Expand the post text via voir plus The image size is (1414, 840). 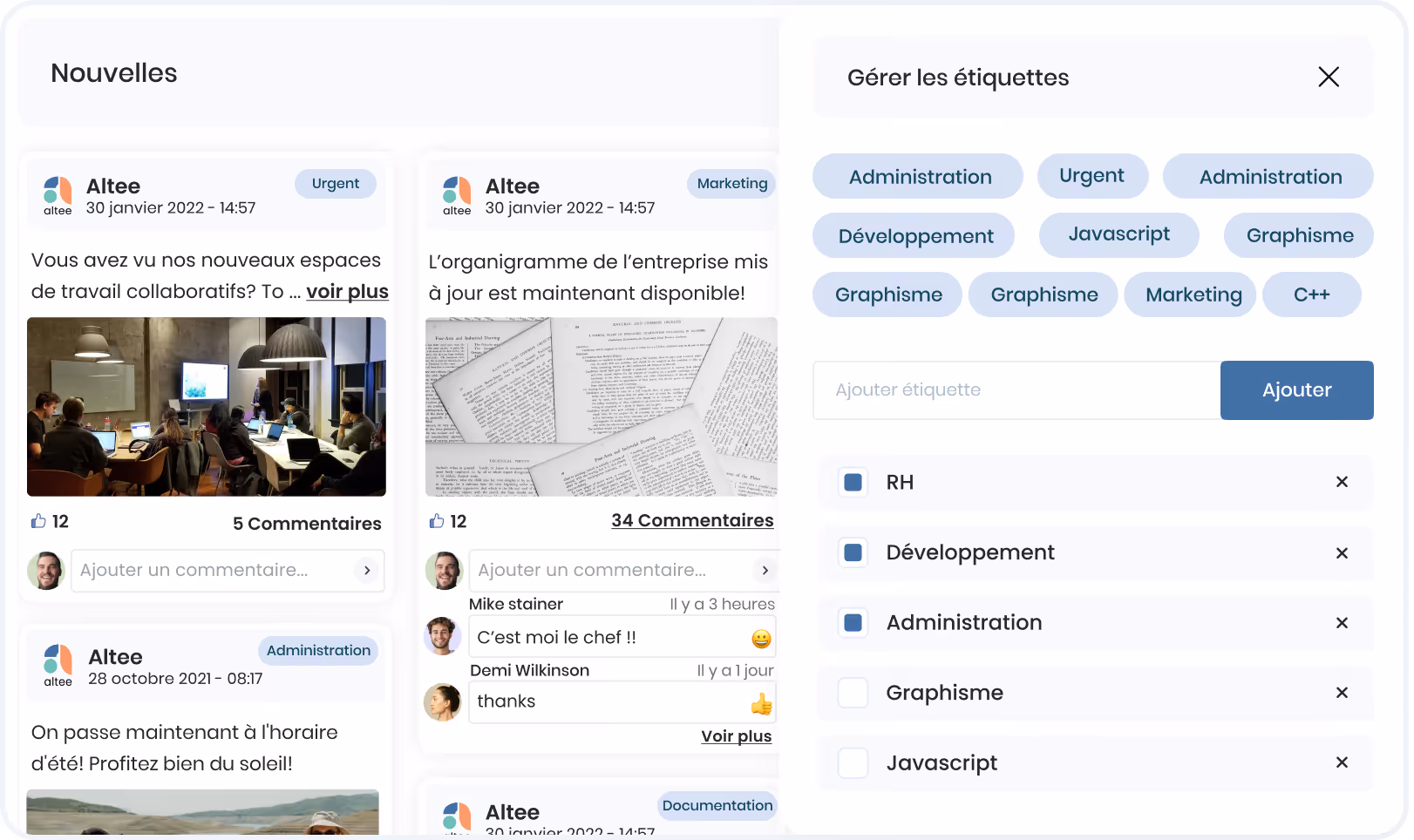347,292
